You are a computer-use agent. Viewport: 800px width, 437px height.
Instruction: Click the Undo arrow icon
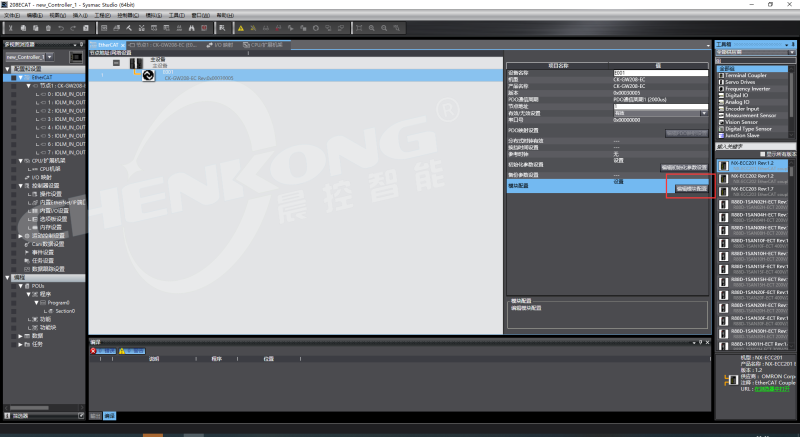click(61, 28)
